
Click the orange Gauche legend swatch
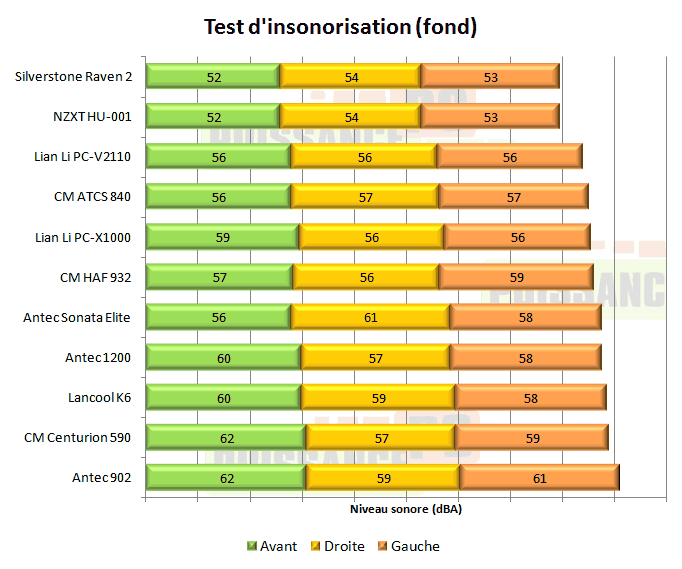(x=383, y=546)
